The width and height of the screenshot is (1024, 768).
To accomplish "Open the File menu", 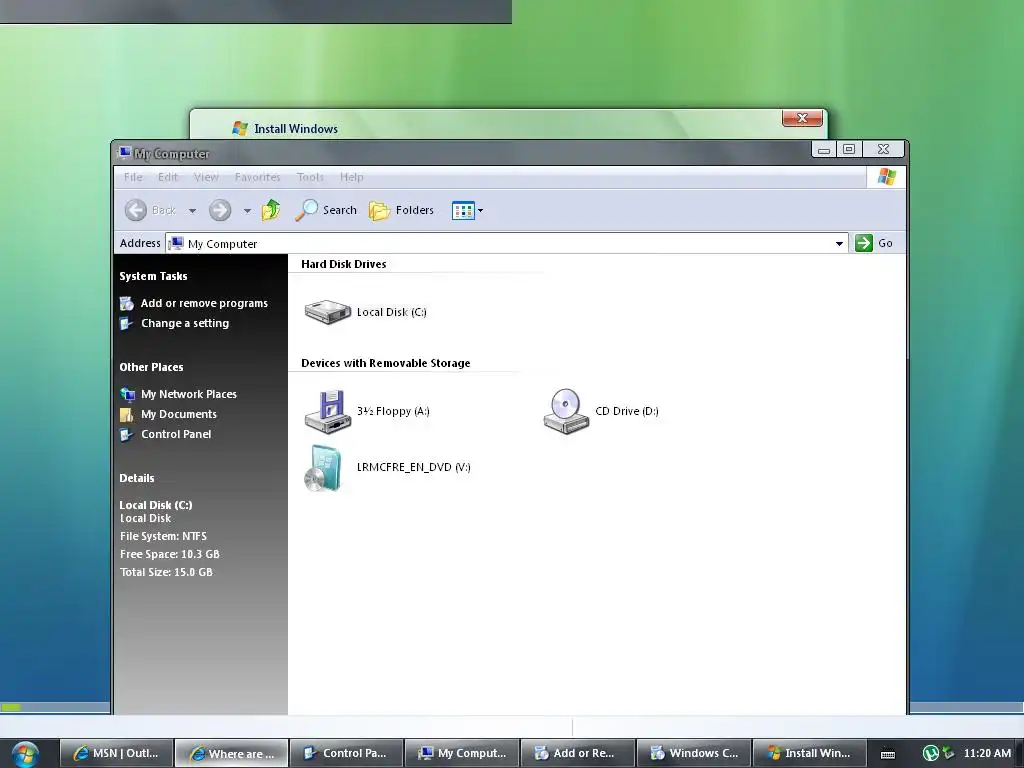I will point(133,177).
